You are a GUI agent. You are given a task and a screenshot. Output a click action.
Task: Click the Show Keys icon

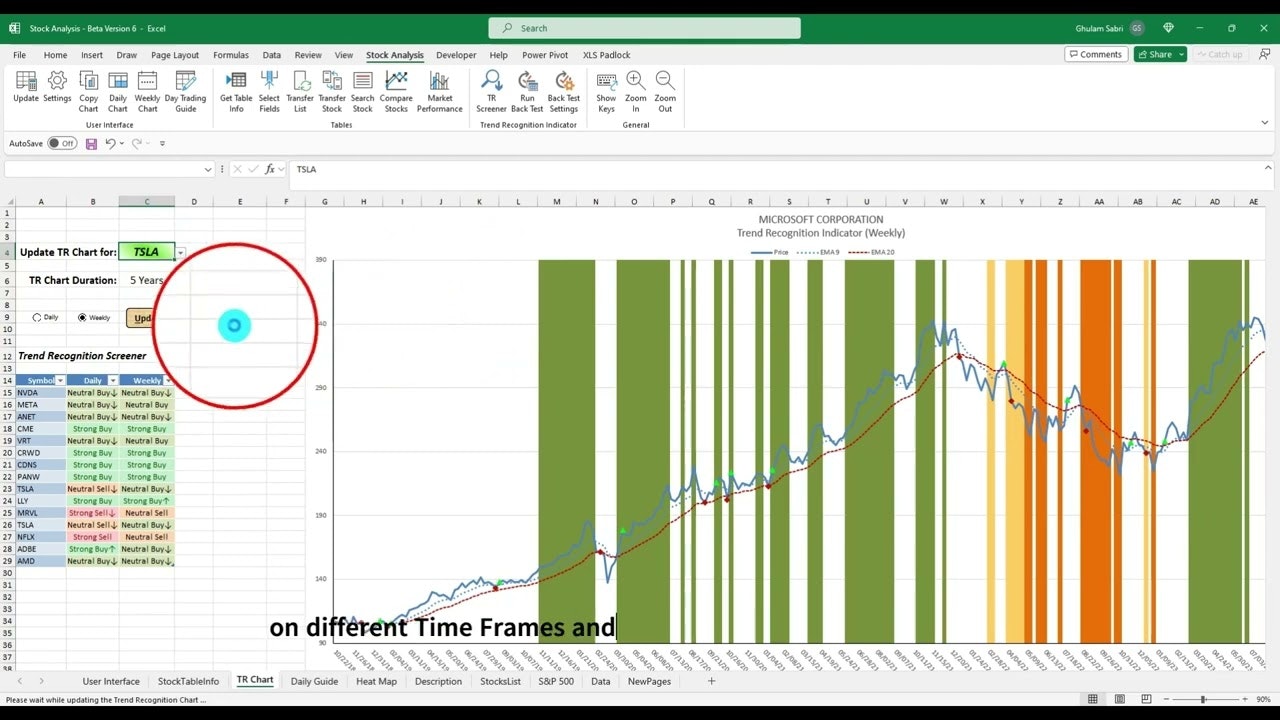(x=606, y=91)
